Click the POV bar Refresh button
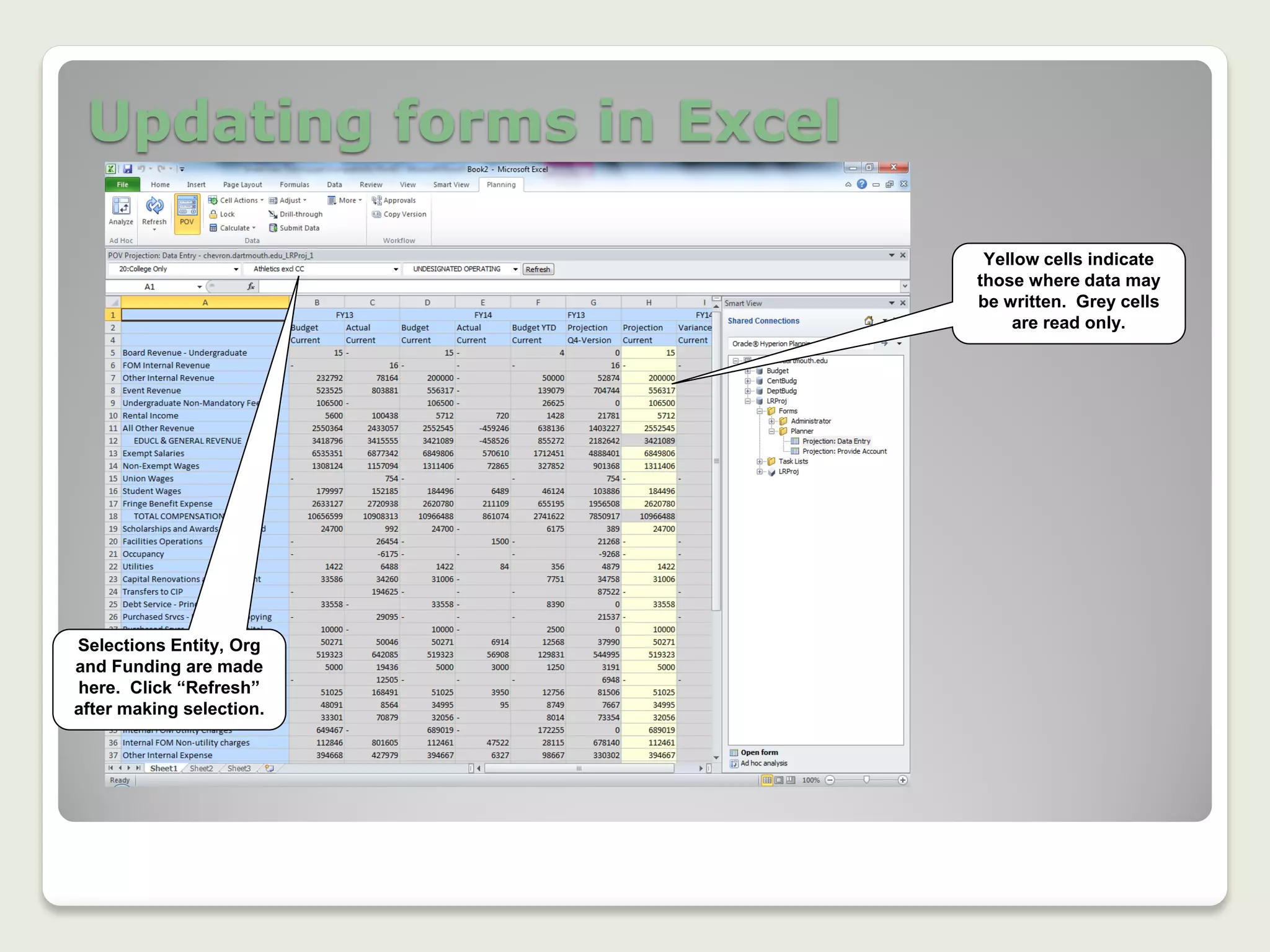The width and height of the screenshot is (1270, 952). click(538, 269)
